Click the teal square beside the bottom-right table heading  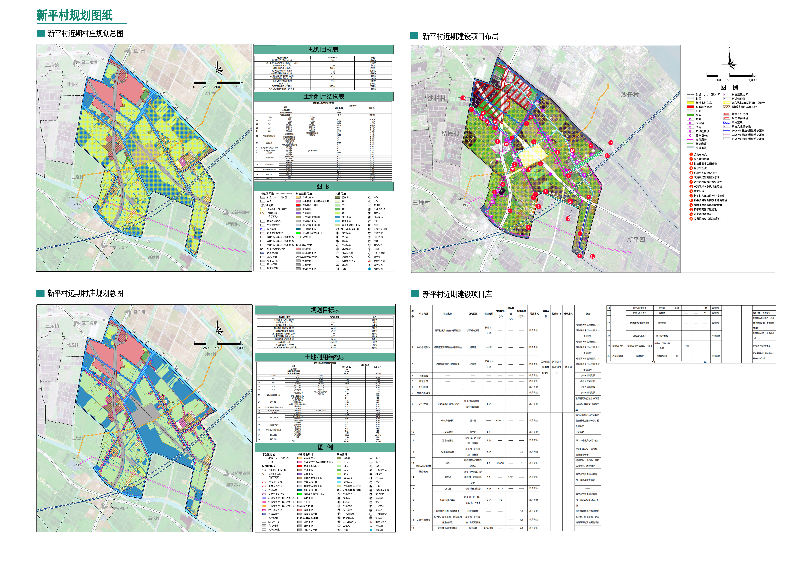pos(413,294)
